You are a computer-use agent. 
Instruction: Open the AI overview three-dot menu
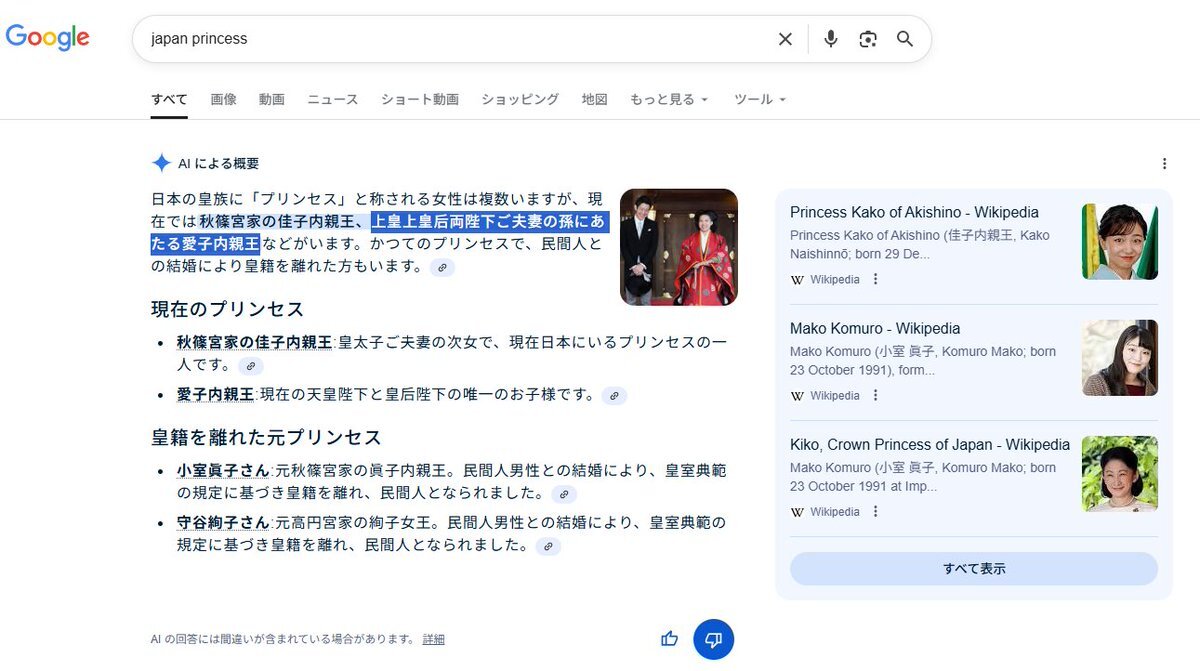click(1164, 163)
